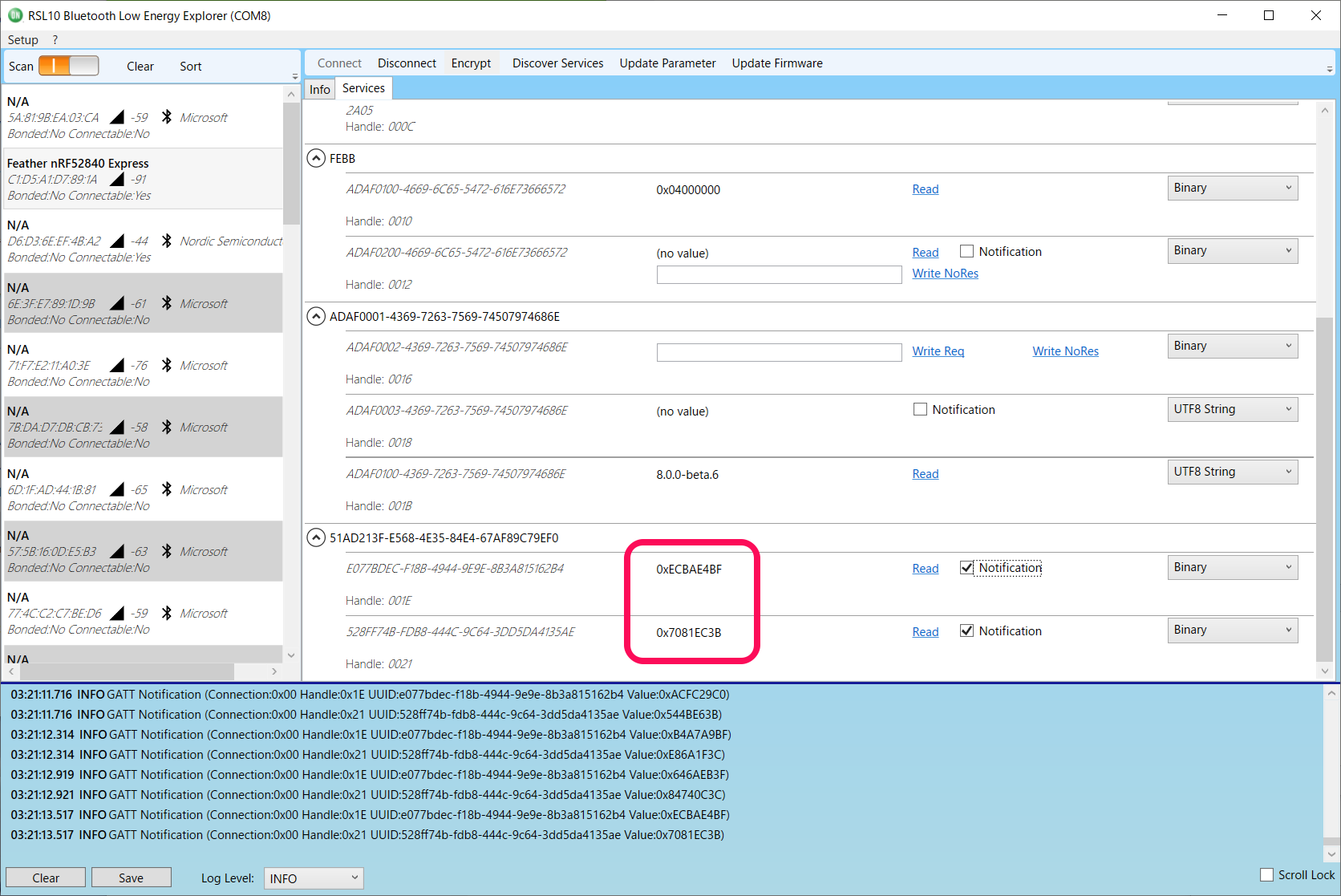1341x896 pixels.
Task: Click Encrypt in the toolbar
Action: click(471, 63)
